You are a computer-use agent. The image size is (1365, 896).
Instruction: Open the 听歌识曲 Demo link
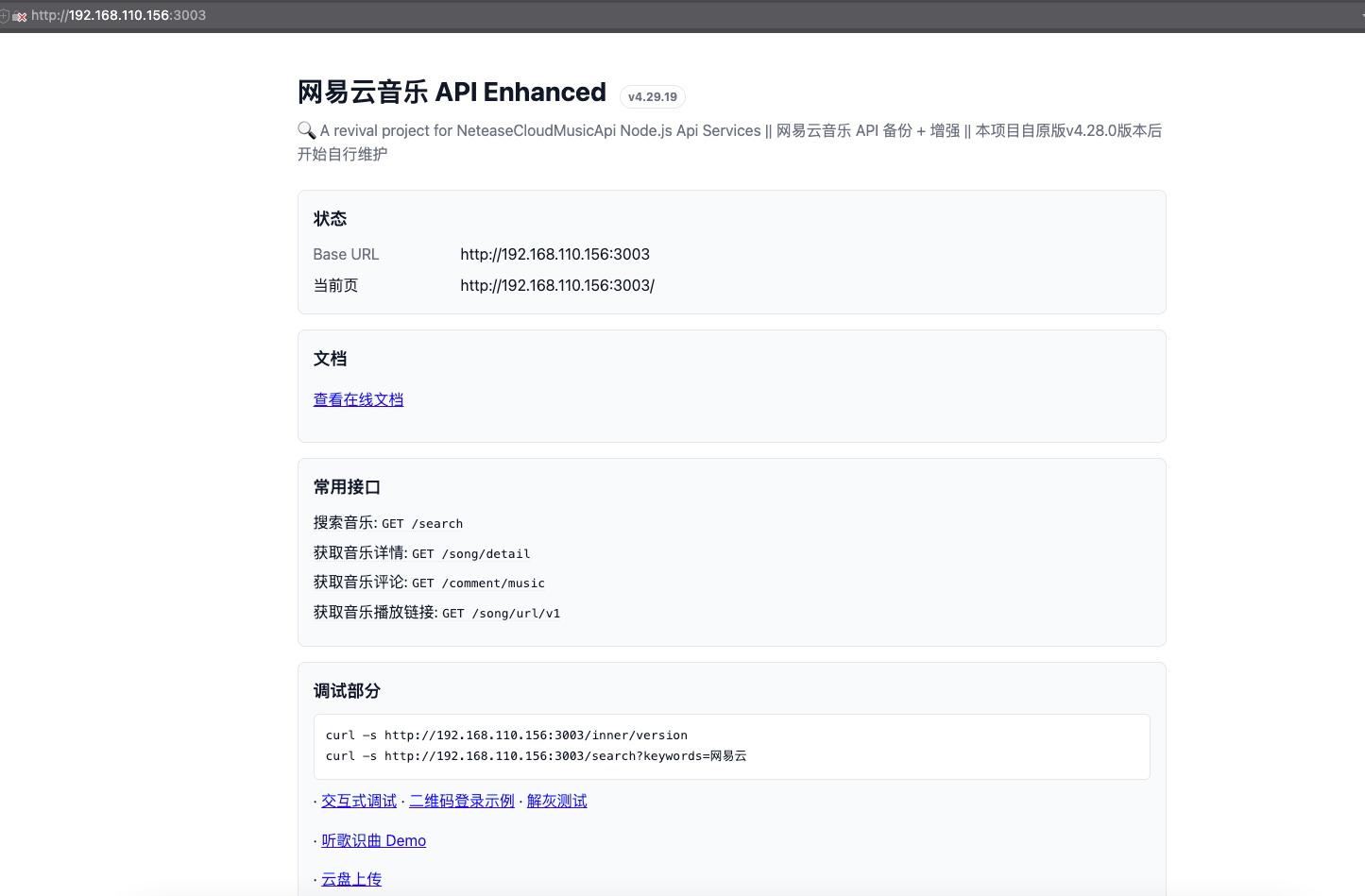click(x=373, y=840)
